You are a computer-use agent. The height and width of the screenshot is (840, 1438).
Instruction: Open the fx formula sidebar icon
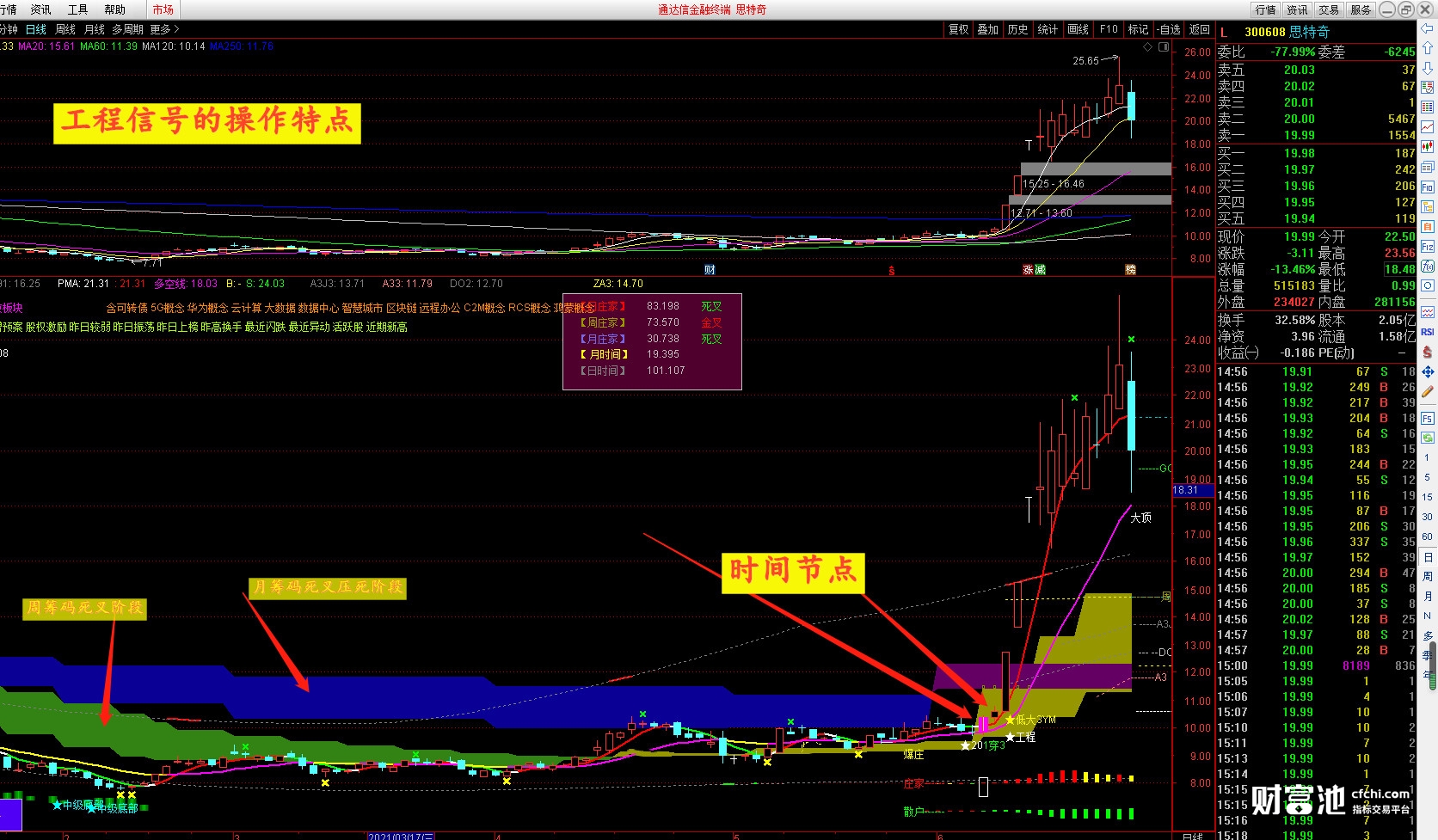tap(1428, 267)
